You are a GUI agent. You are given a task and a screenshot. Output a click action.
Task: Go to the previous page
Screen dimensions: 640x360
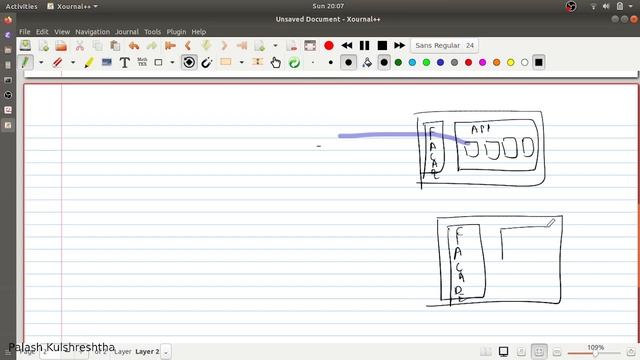click(188, 45)
